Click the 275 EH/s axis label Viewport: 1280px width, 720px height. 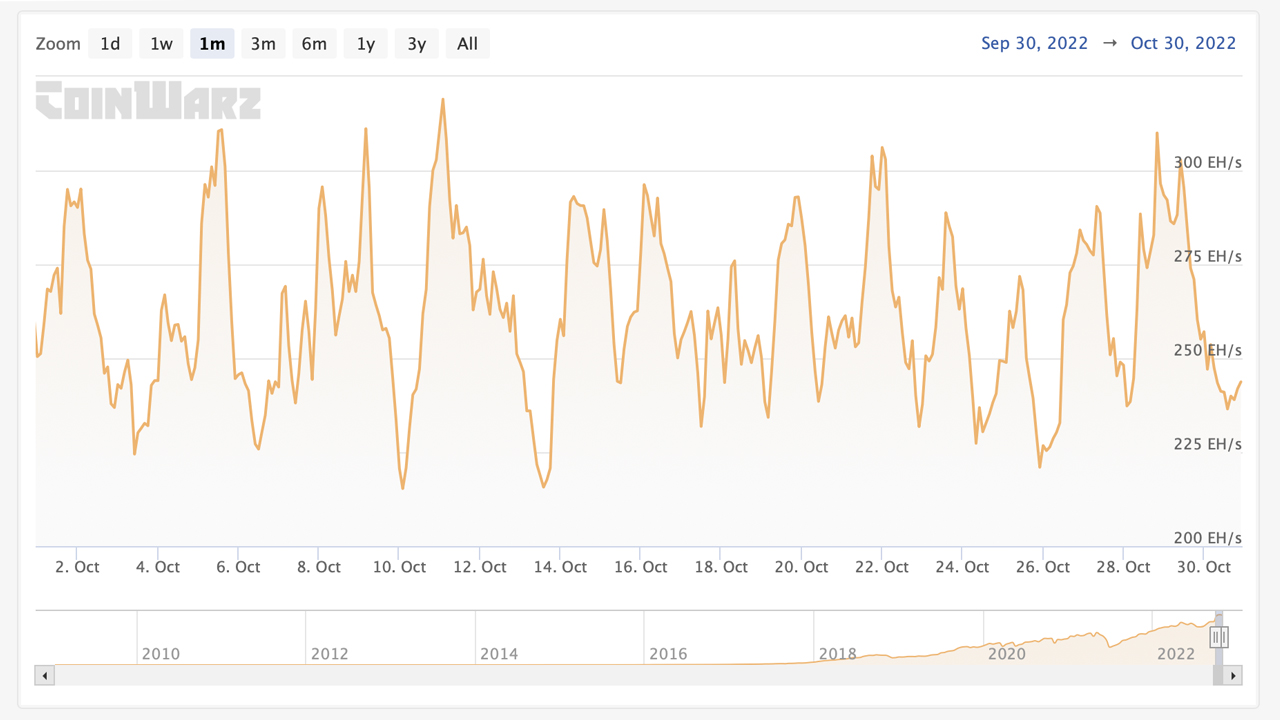[x=1208, y=257]
